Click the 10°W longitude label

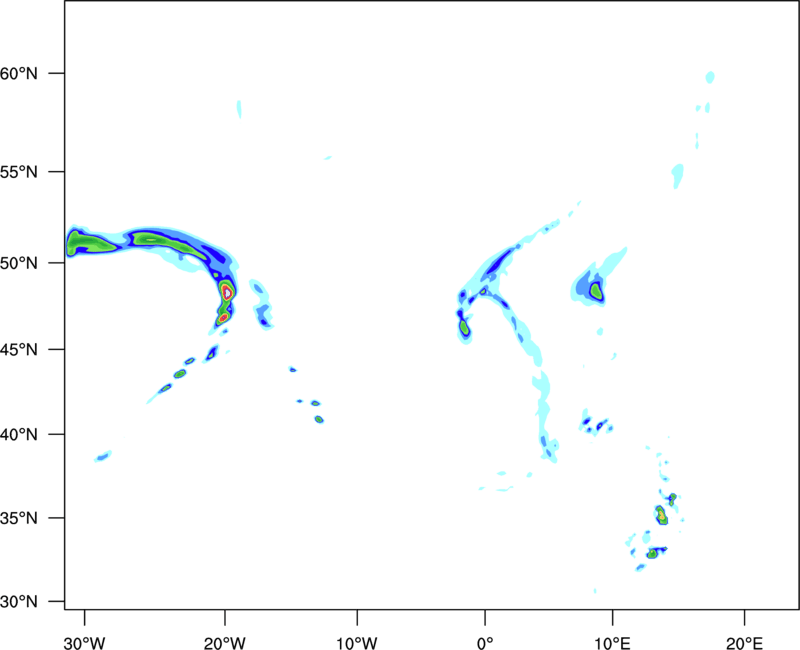pos(357,643)
